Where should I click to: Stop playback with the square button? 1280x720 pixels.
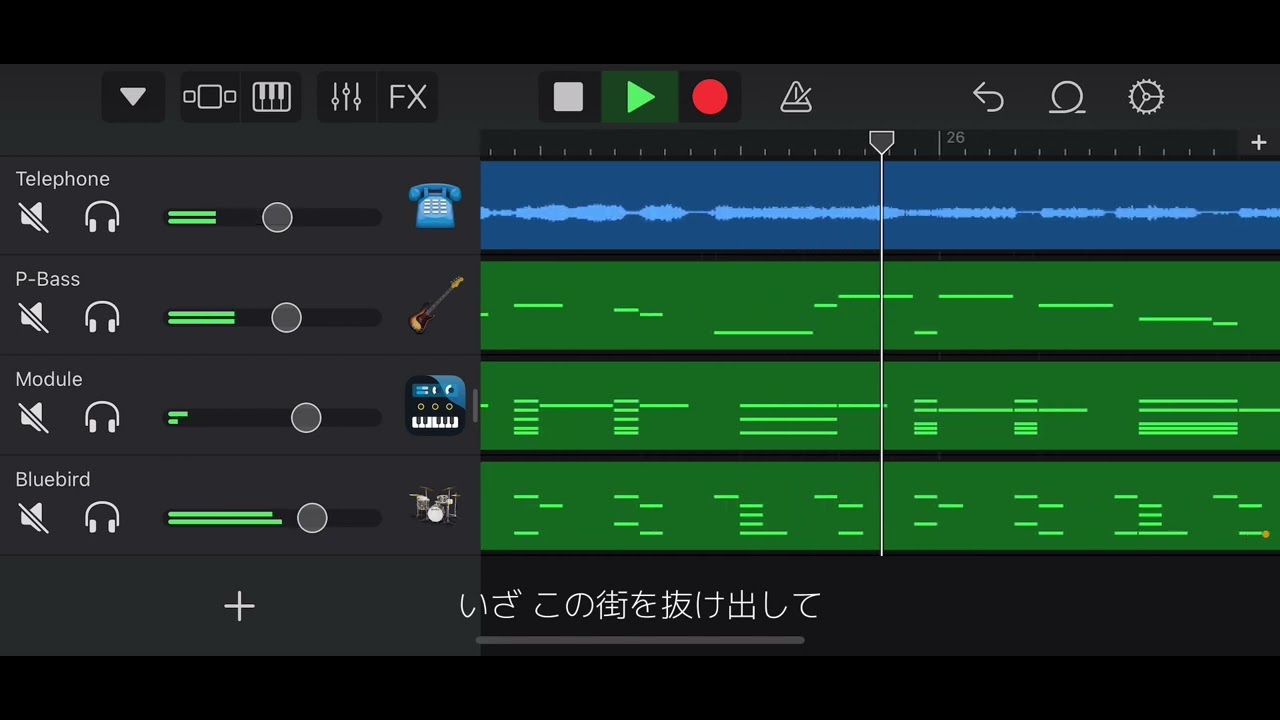click(569, 97)
